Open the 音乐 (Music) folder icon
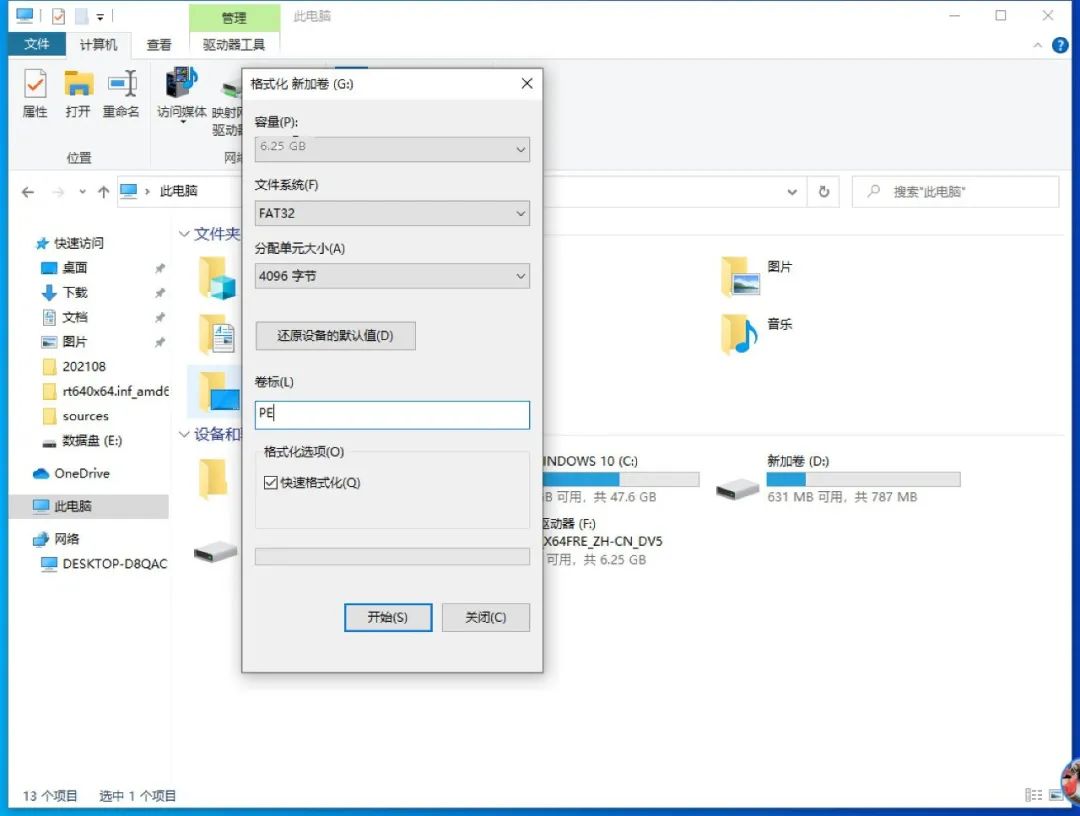Screen dimensions: 1080x816 click(x=740, y=330)
